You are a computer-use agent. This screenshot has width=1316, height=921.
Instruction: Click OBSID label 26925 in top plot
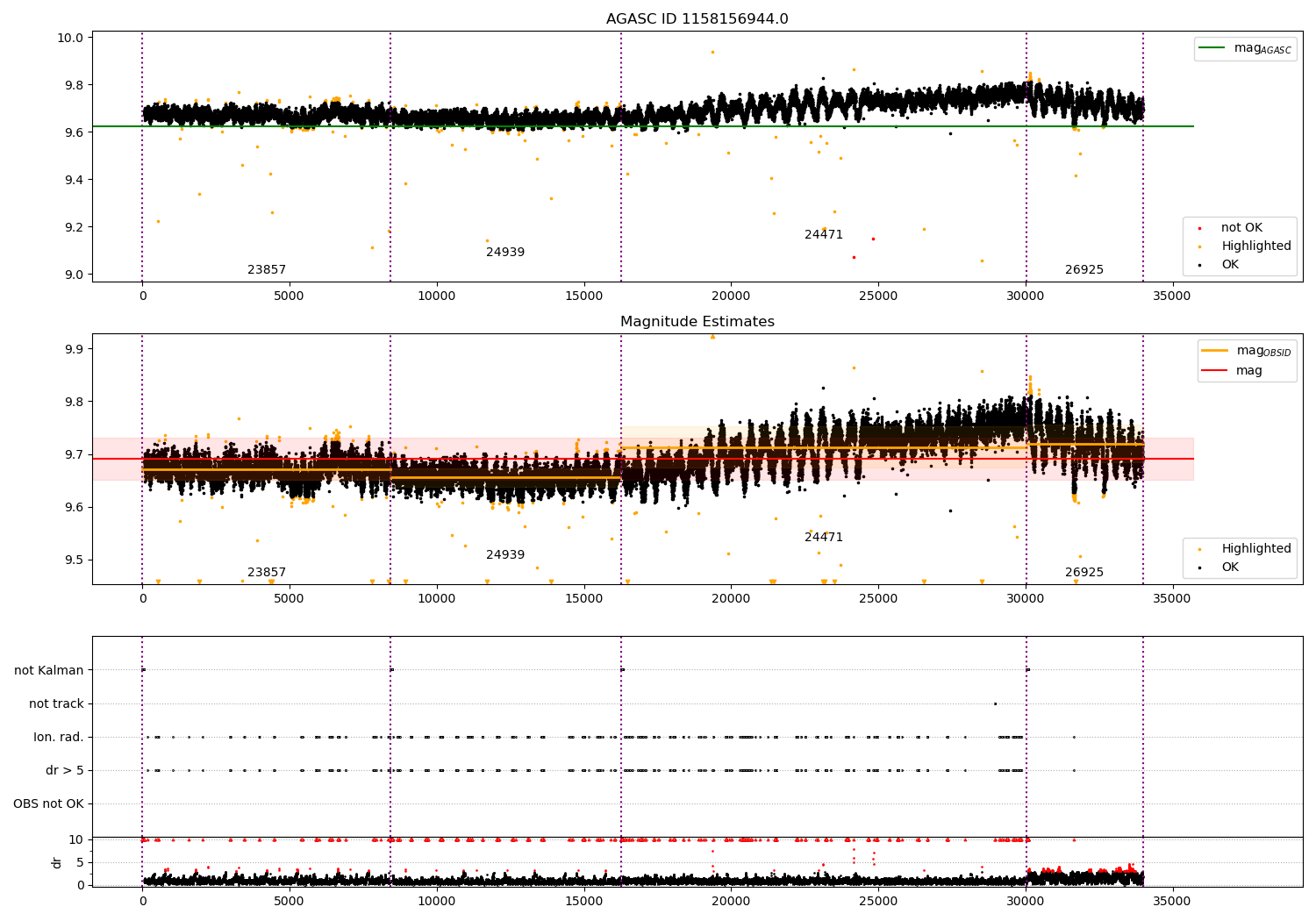(x=1084, y=270)
